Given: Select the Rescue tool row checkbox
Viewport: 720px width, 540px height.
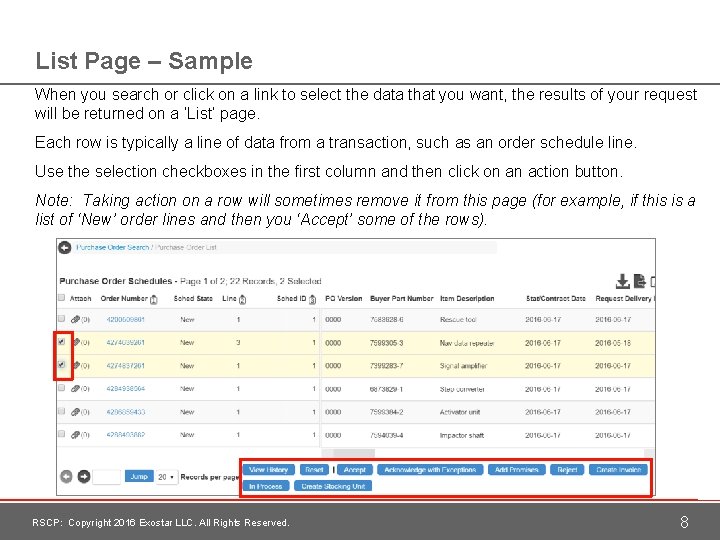Looking at the screenshot, I should point(62,318).
